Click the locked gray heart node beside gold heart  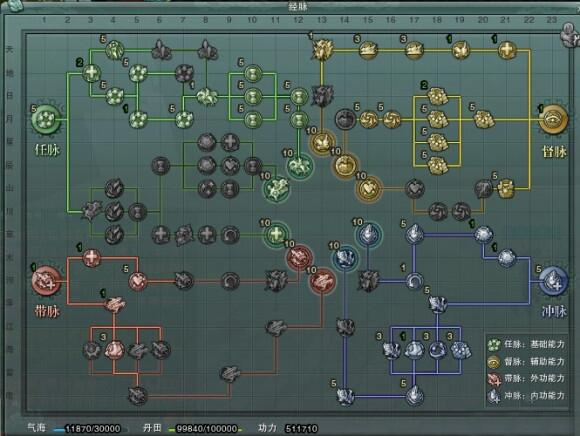click(x=415, y=189)
